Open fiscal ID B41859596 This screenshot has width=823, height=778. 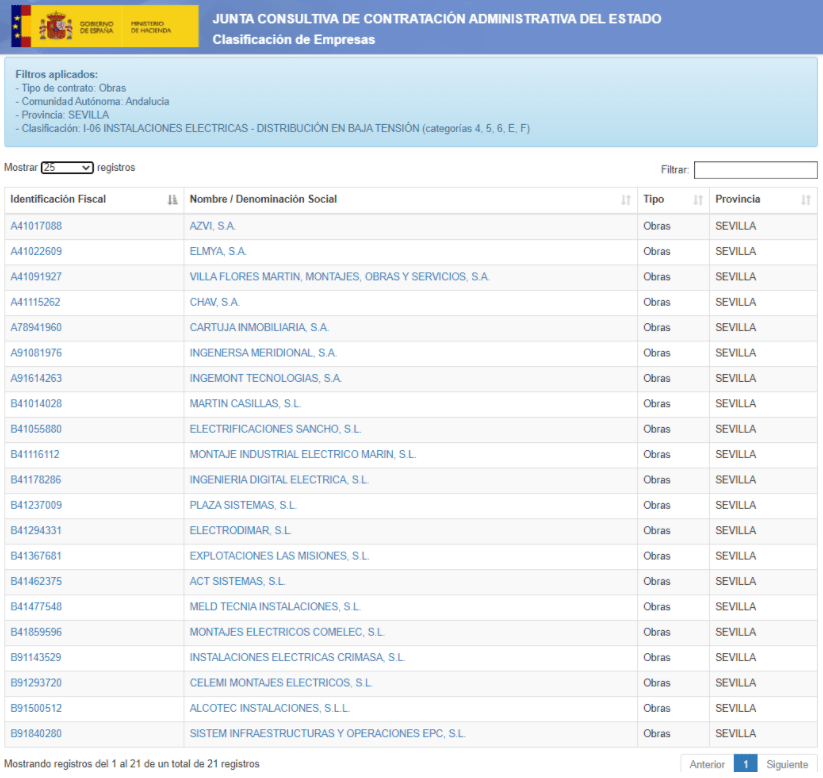tap(36, 632)
